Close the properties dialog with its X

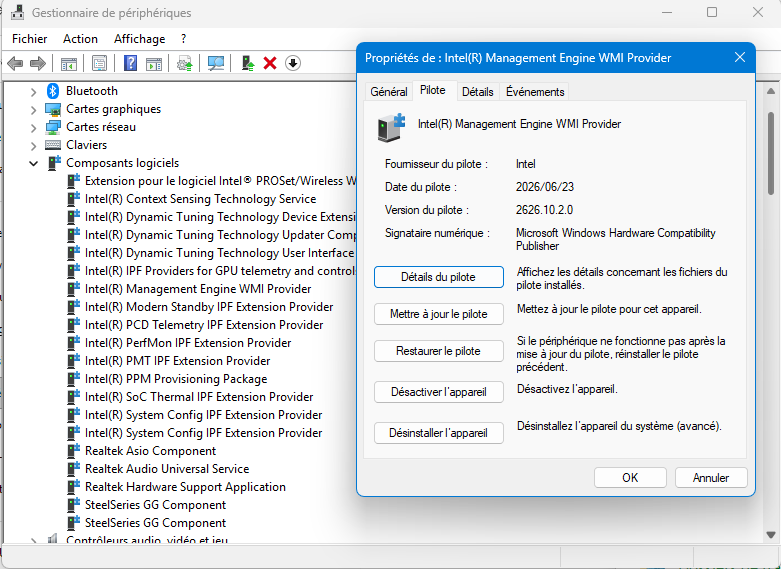(740, 57)
